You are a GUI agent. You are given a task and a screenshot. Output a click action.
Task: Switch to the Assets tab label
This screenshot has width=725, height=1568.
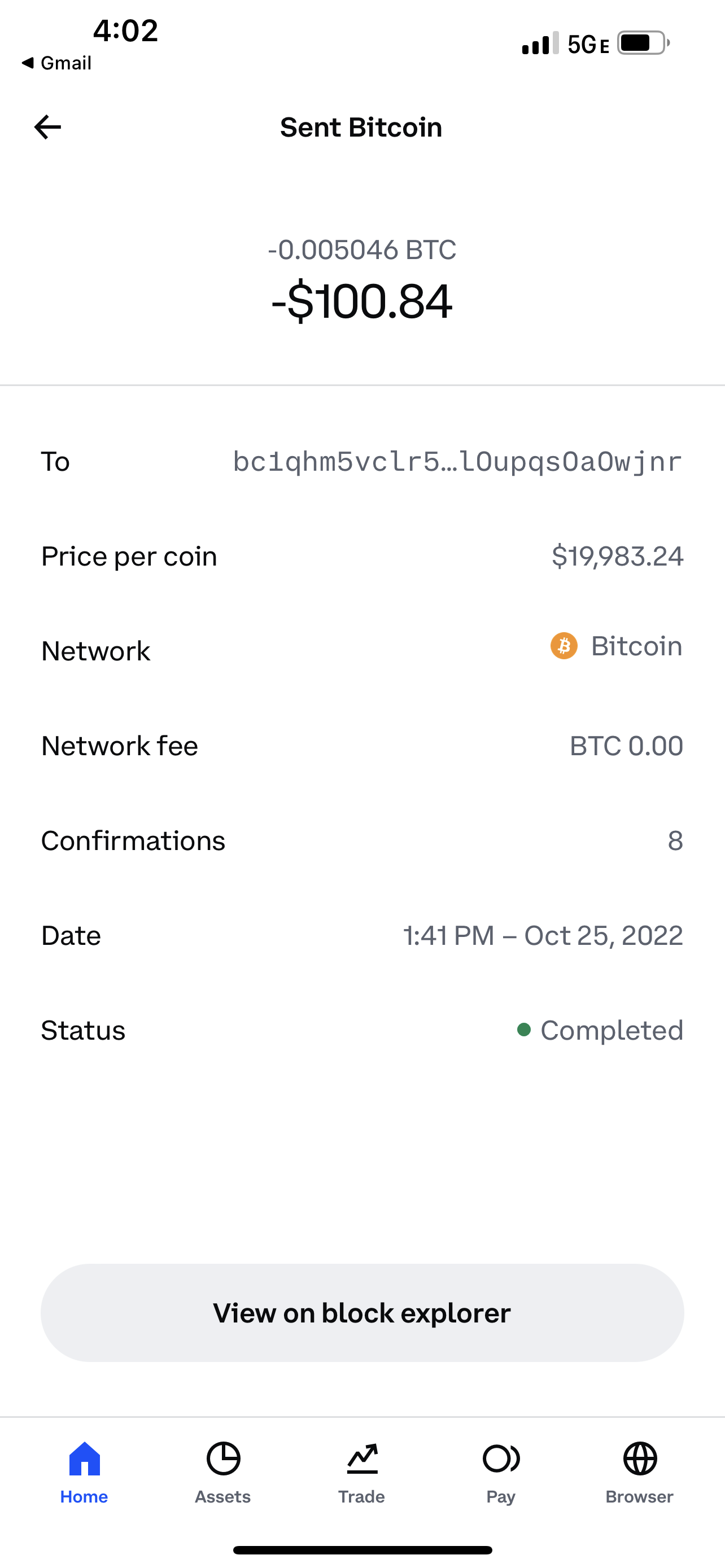[223, 1497]
